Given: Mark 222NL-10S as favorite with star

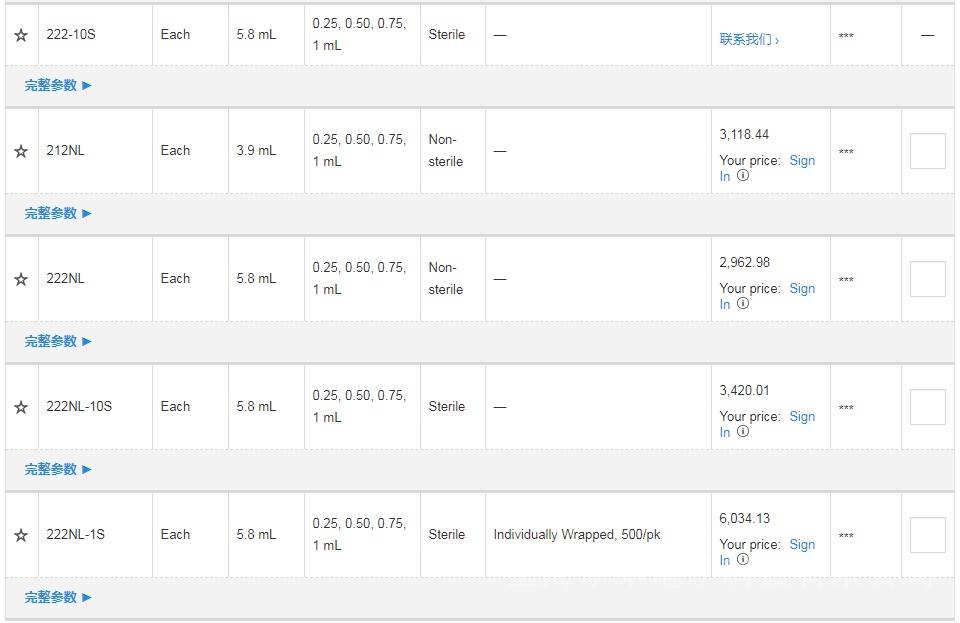Looking at the screenshot, I should (21, 407).
